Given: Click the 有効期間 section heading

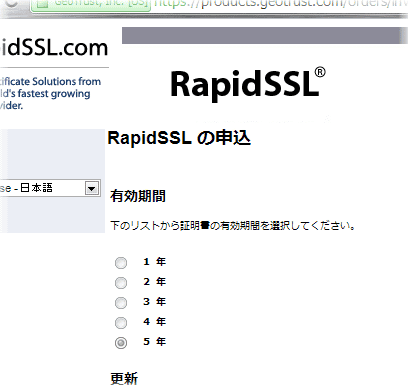Looking at the screenshot, I should point(138,196).
